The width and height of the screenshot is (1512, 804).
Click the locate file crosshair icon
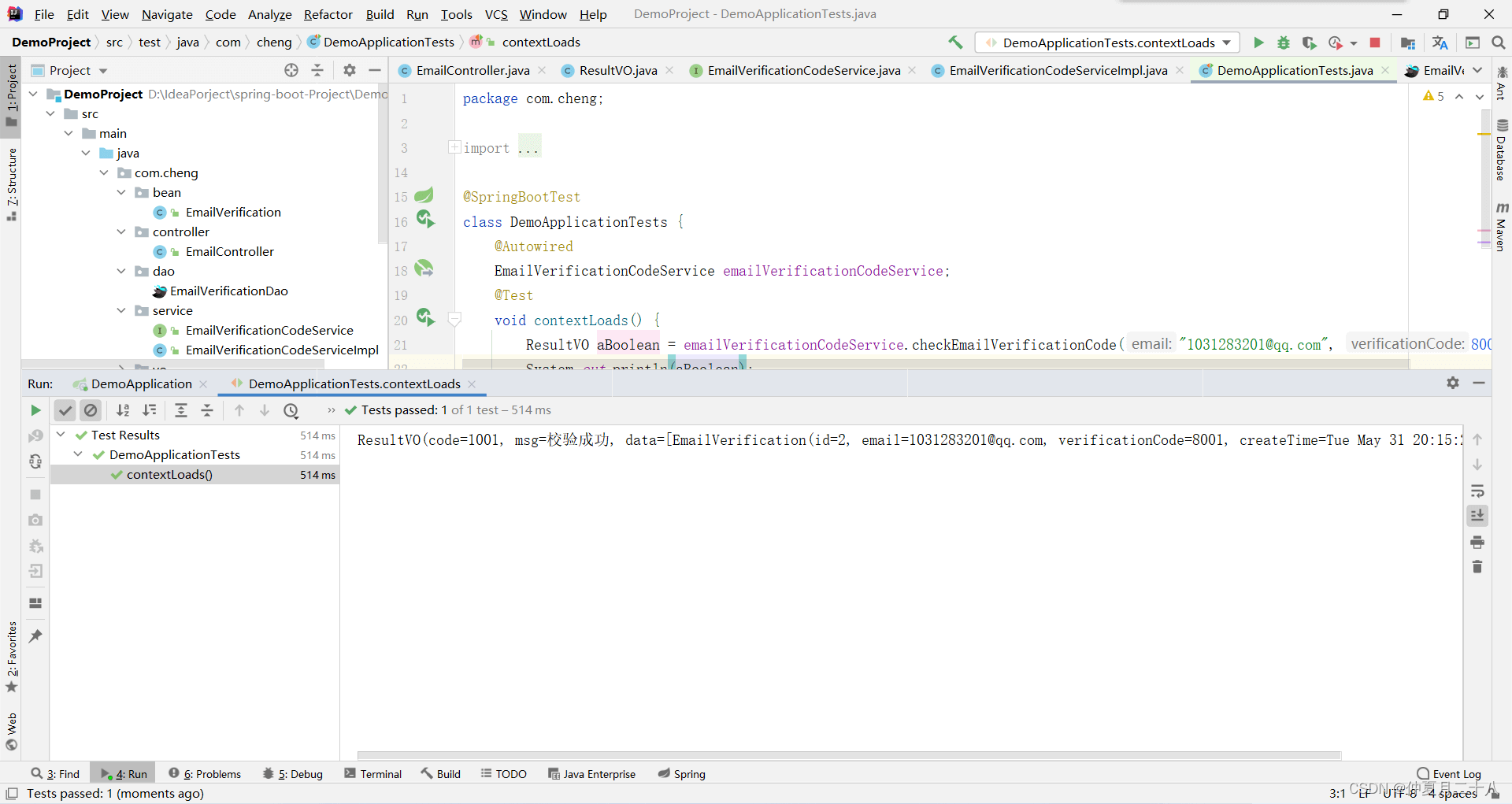point(291,71)
